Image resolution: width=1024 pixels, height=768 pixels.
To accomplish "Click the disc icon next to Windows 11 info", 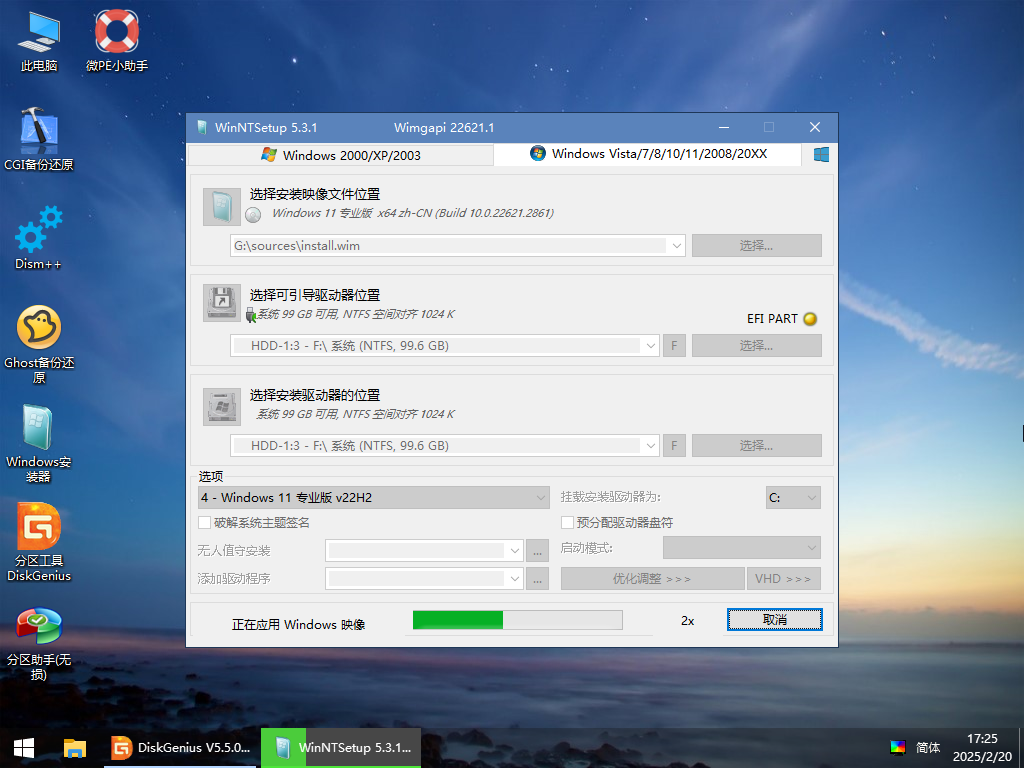I will (253, 214).
